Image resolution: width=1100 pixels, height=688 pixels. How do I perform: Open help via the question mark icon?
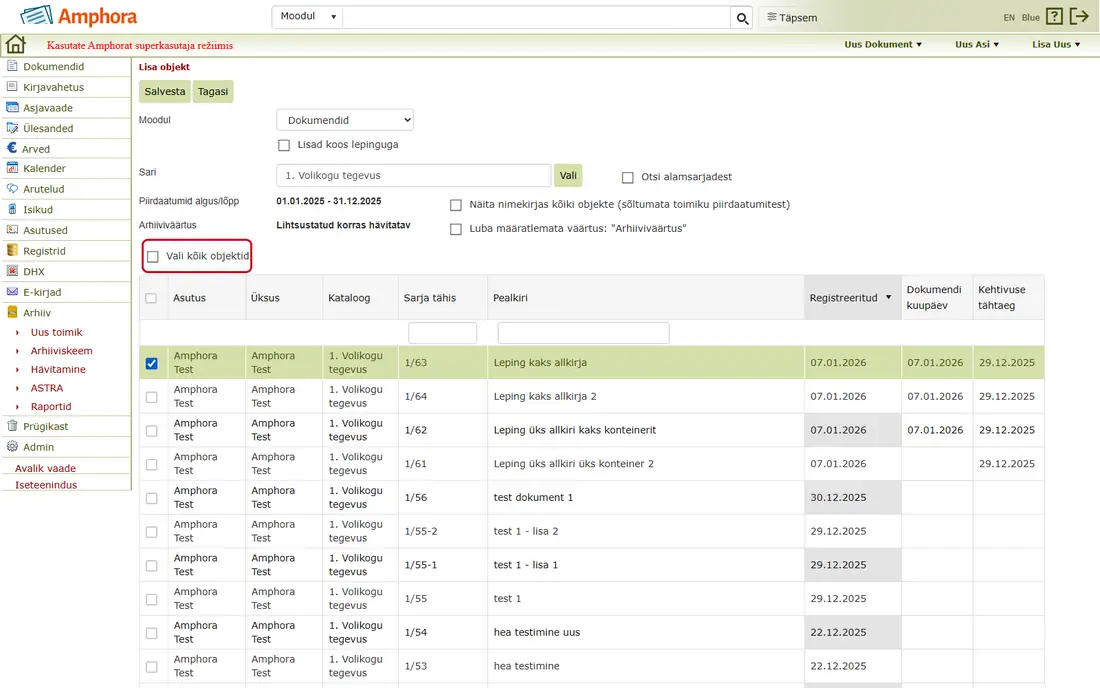(x=1054, y=17)
